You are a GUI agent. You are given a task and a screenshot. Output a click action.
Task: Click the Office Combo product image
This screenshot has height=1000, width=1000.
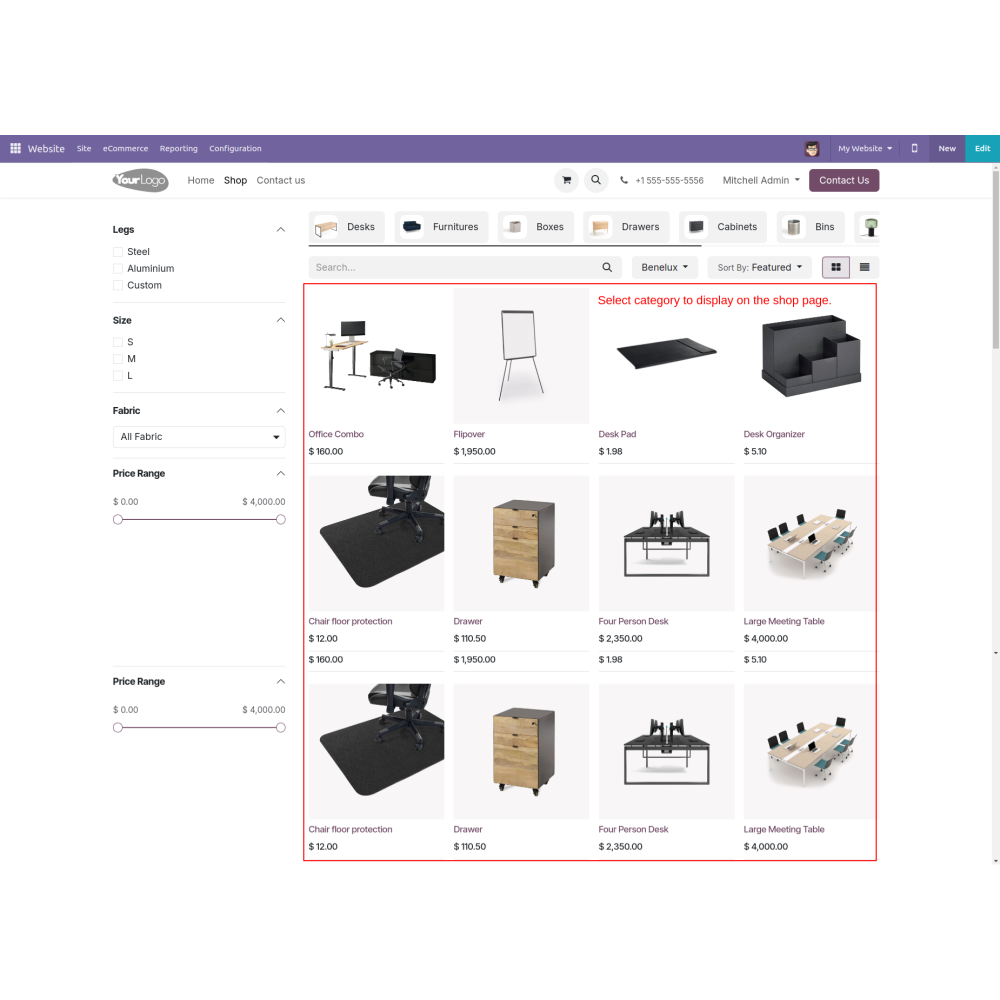tap(376, 356)
